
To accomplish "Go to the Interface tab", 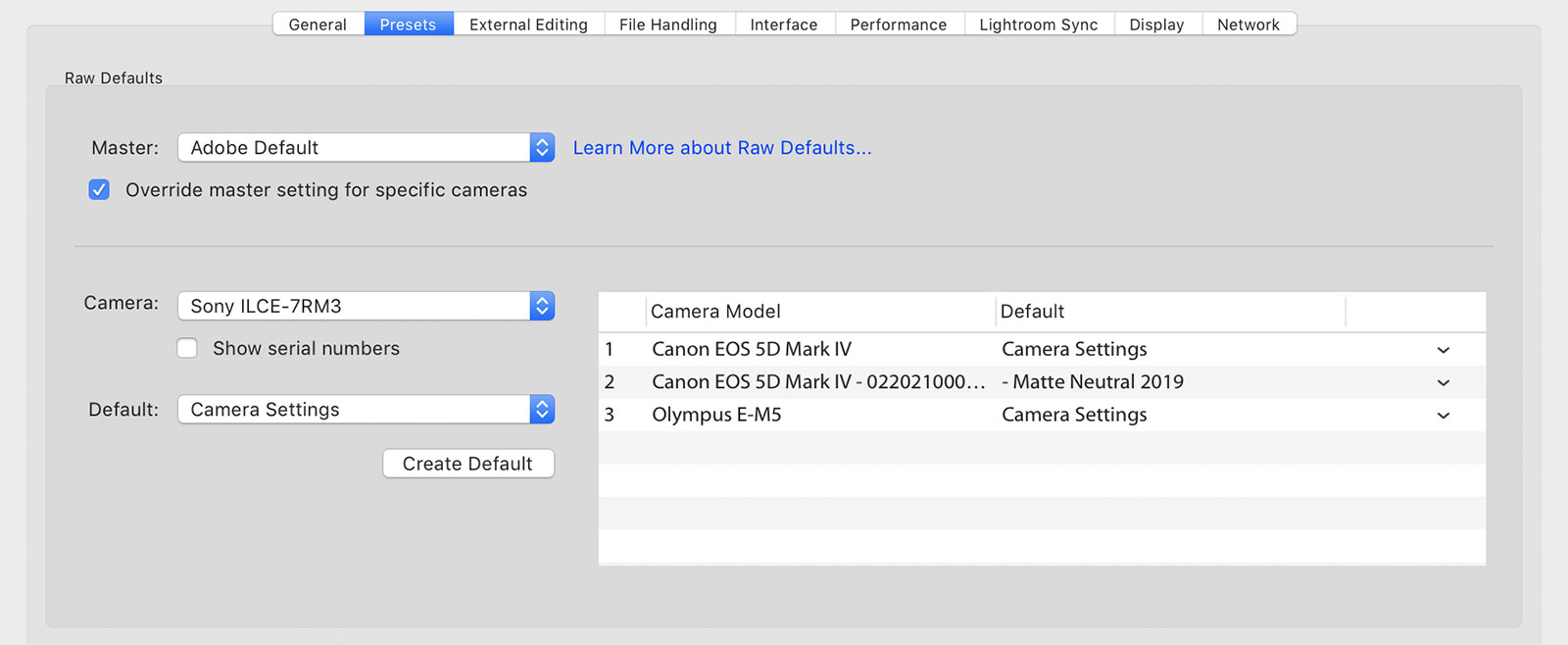I will click(783, 25).
